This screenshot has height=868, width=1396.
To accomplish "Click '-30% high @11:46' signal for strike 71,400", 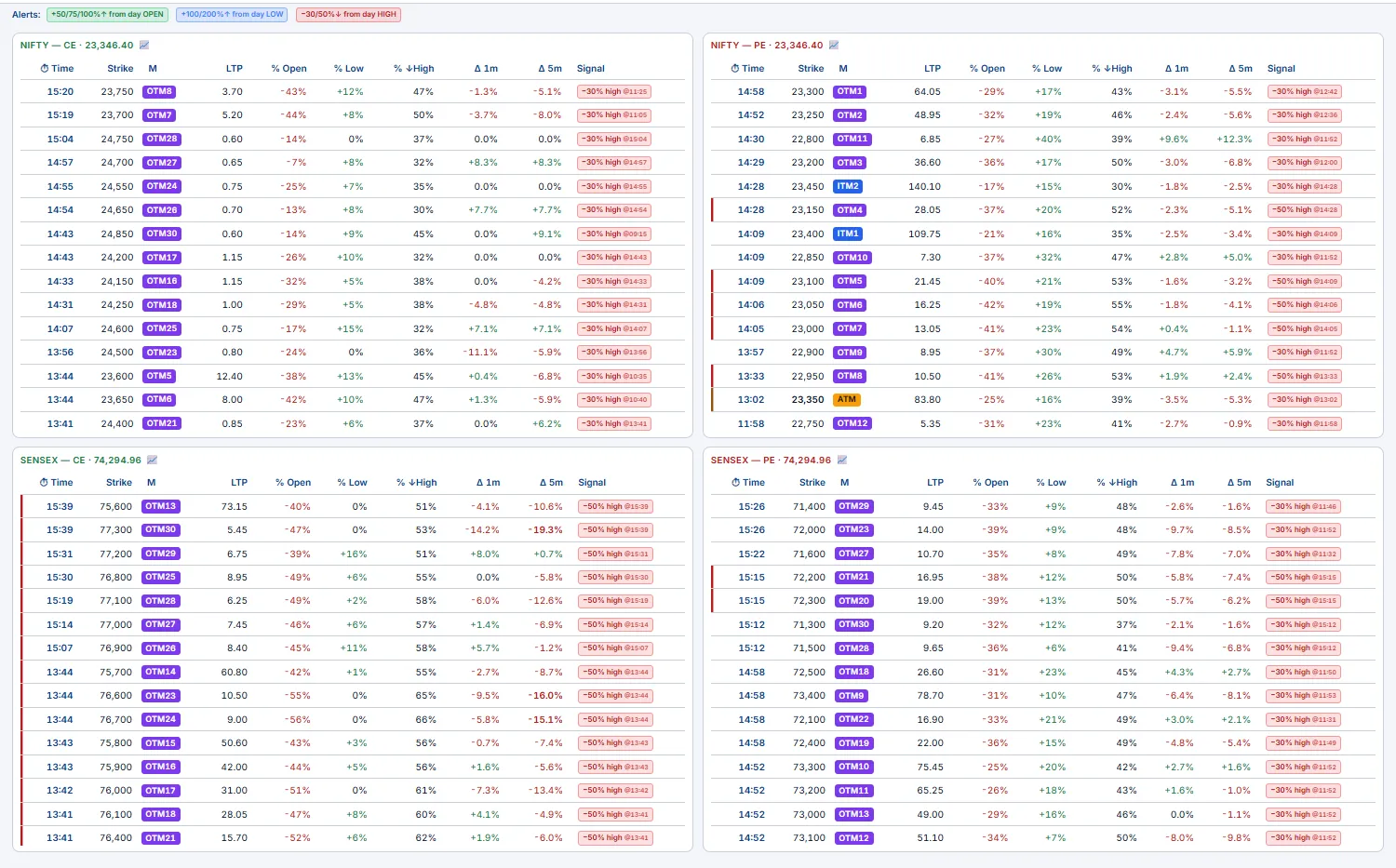I will pos(1303,506).
